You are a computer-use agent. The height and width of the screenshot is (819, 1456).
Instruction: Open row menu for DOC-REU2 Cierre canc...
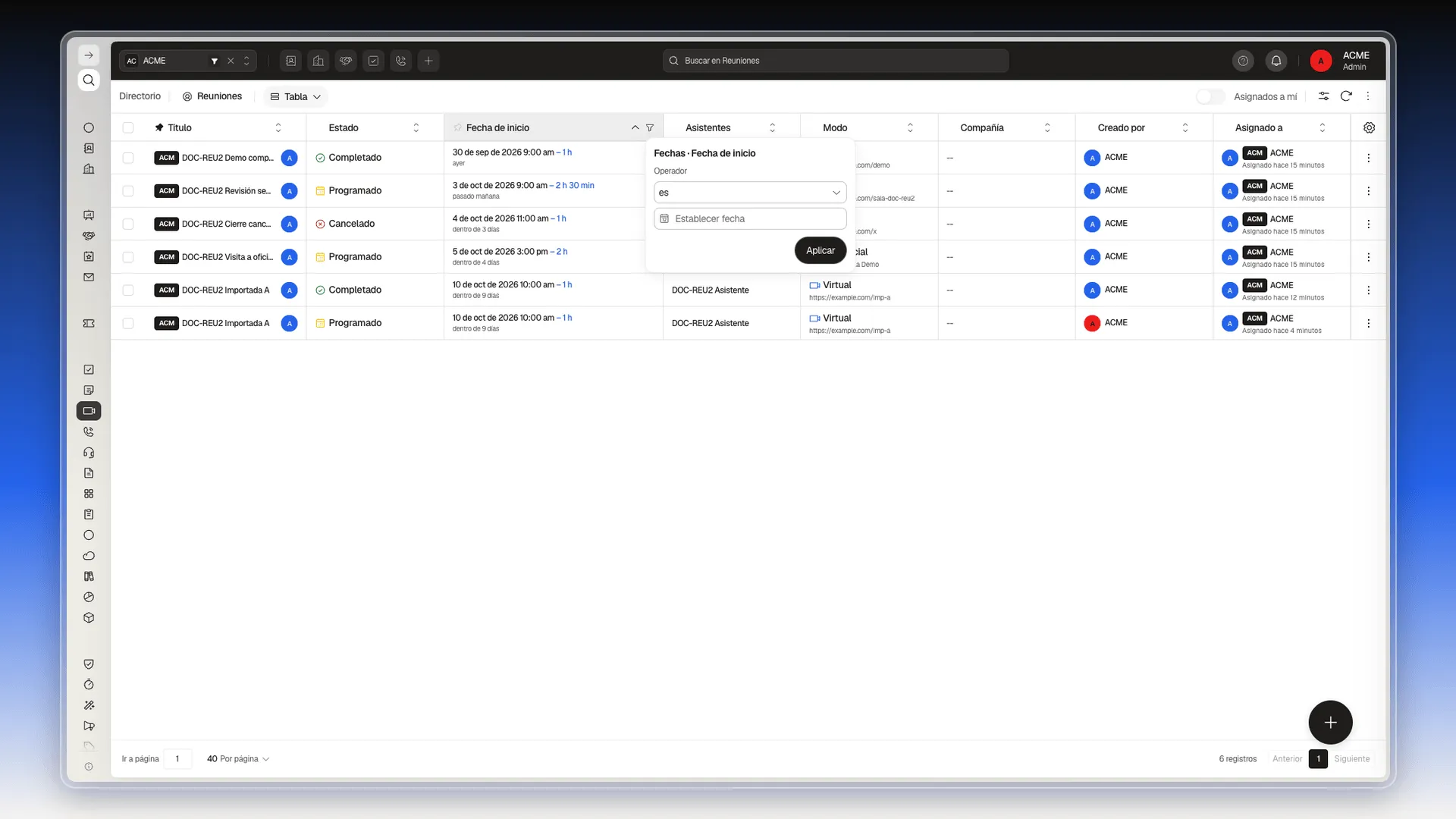(x=1368, y=224)
